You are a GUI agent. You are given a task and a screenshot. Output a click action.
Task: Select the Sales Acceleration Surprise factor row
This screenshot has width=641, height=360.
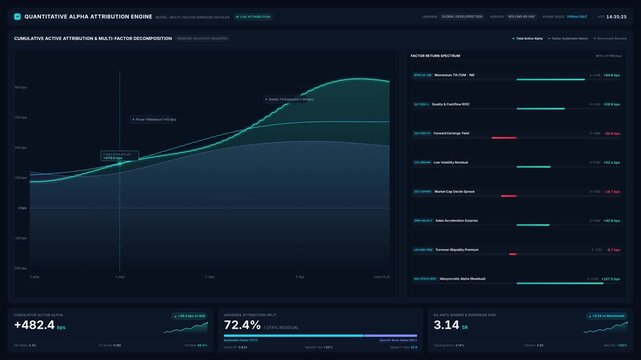(517, 221)
